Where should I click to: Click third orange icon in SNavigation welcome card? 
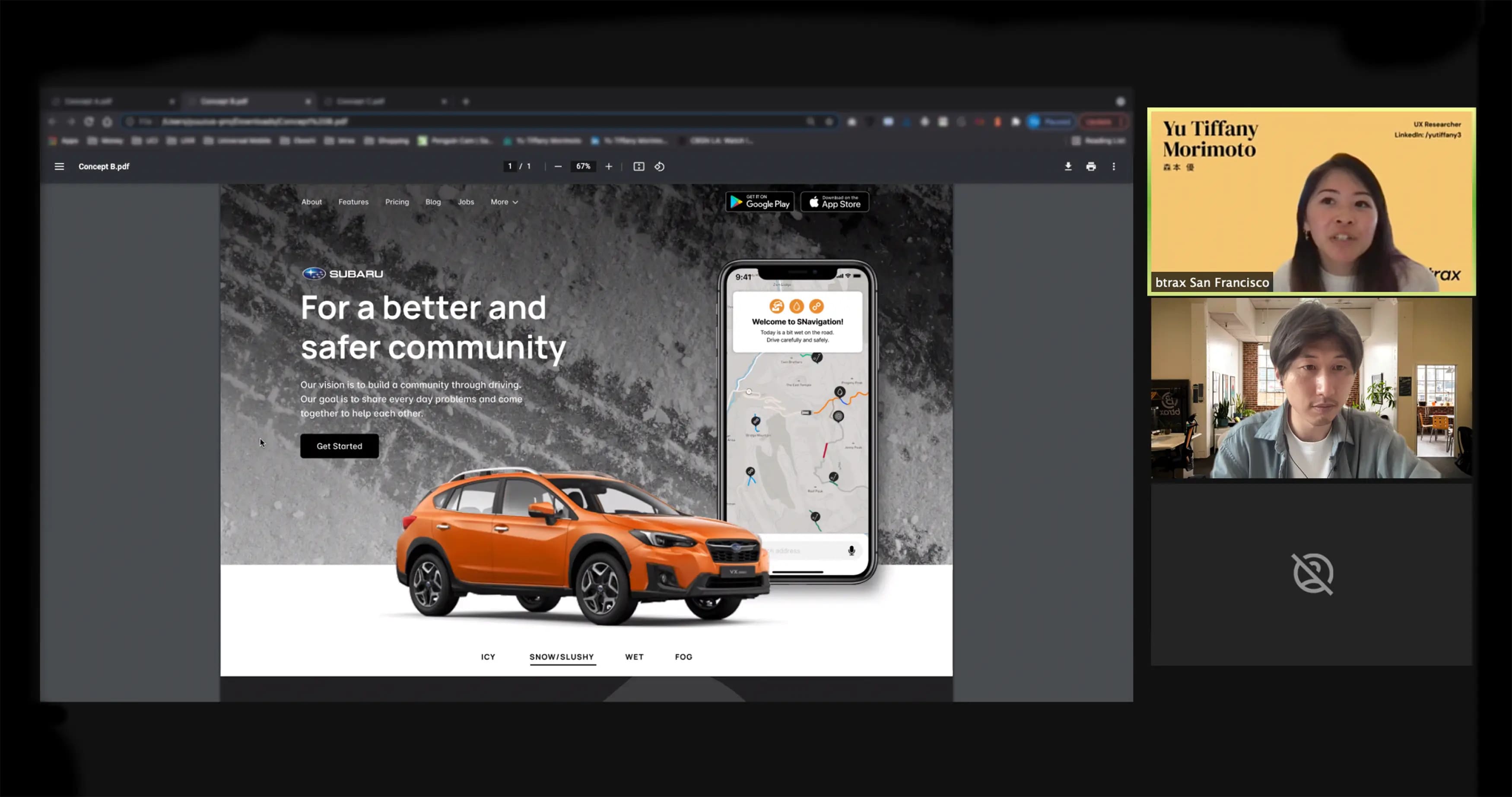(816, 306)
